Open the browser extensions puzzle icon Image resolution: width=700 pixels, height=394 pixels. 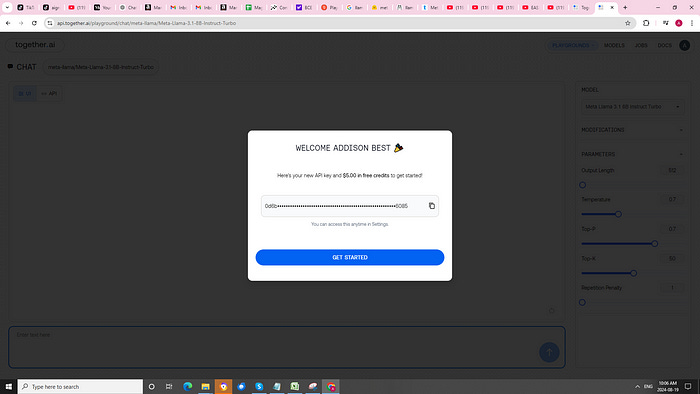tap(646, 23)
